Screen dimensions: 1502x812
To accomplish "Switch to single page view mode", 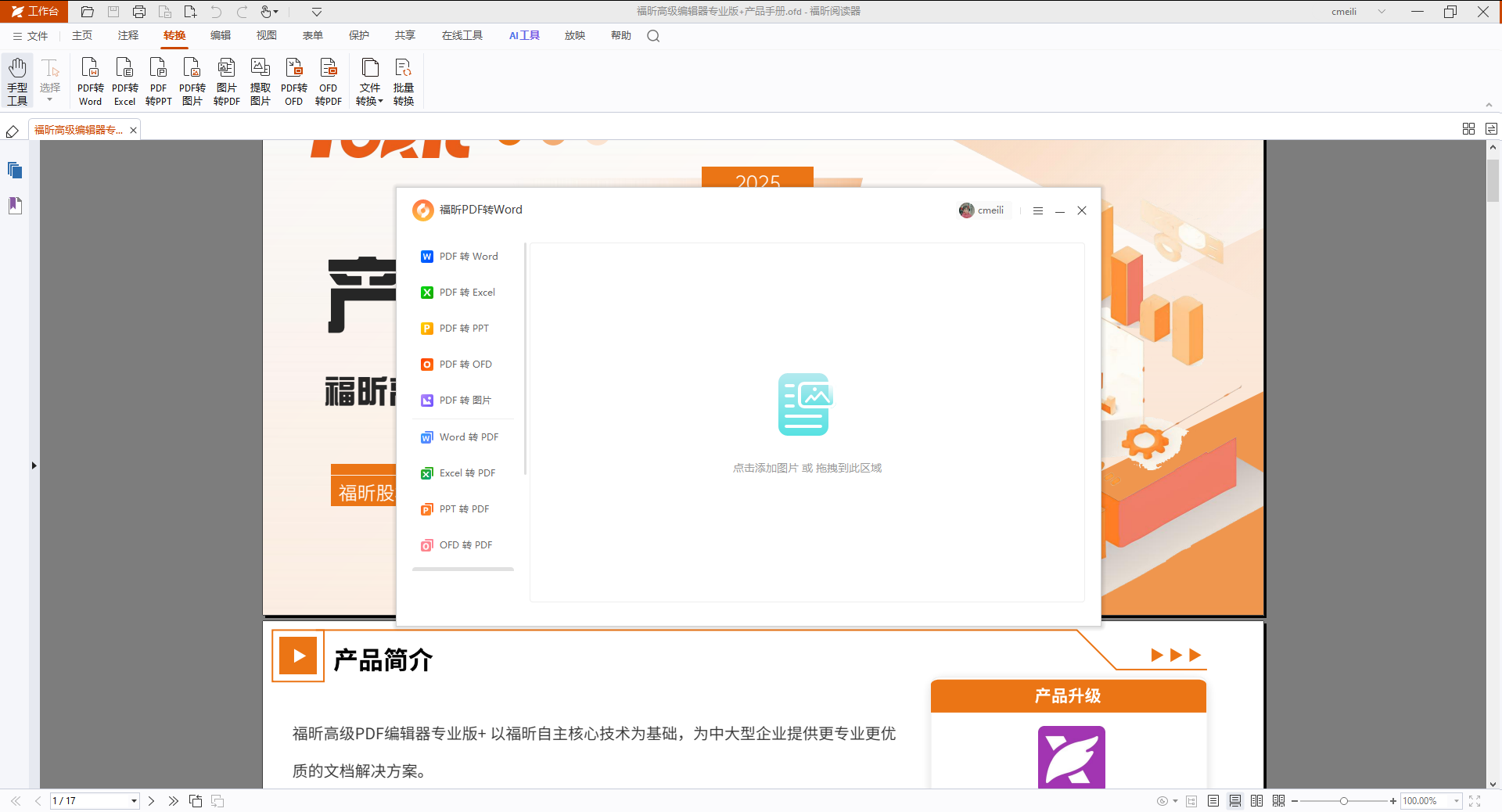I will click(x=1213, y=801).
